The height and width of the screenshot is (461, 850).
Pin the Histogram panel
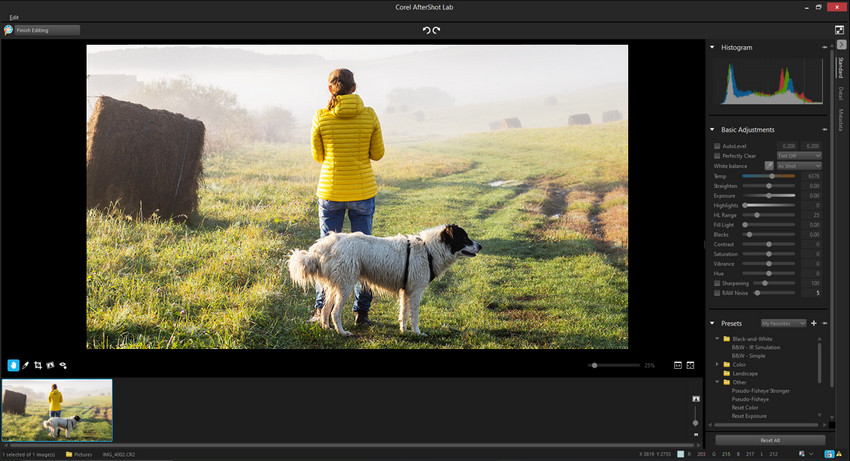(825, 48)
